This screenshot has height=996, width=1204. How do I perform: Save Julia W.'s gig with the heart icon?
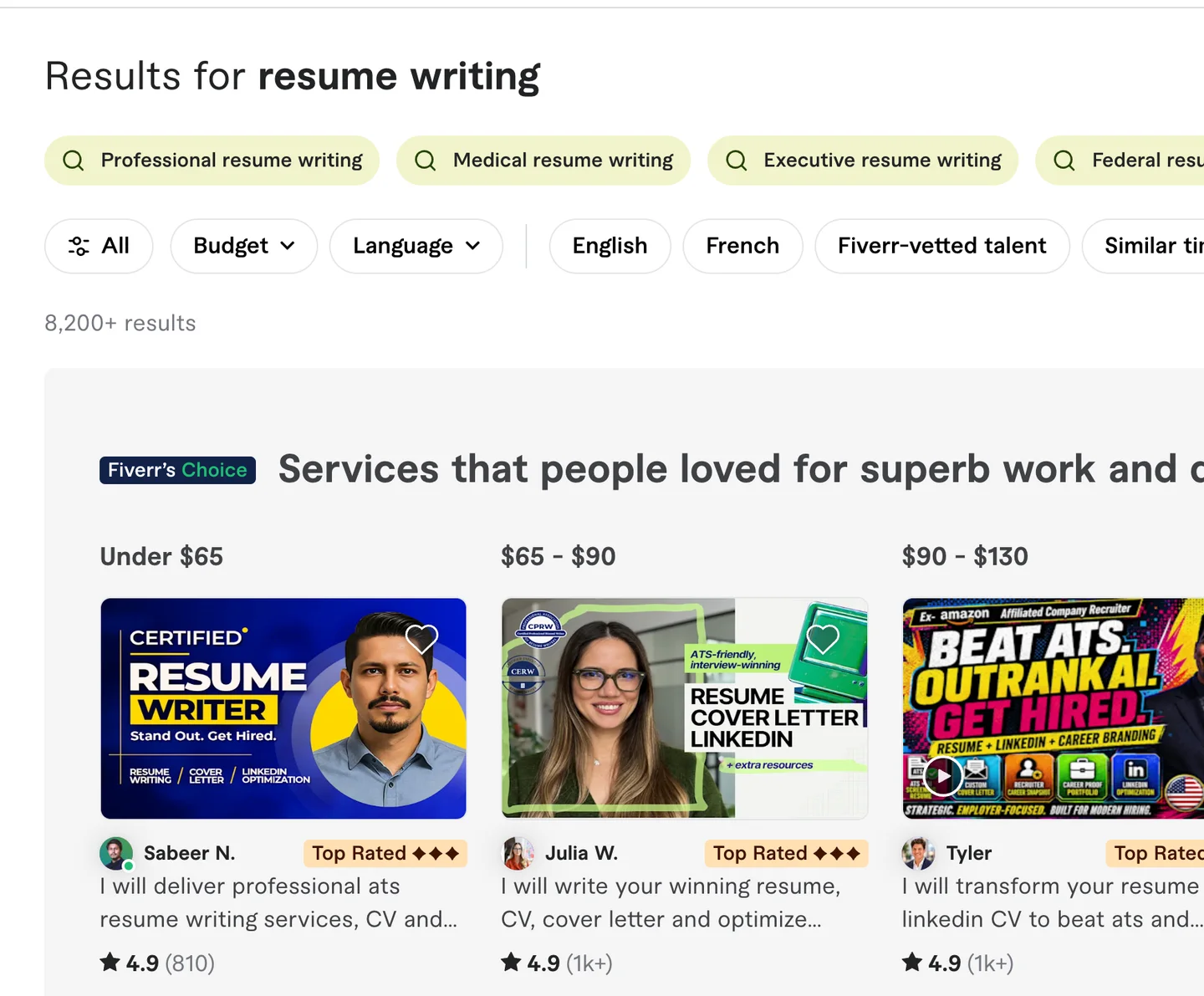[823, 639]
